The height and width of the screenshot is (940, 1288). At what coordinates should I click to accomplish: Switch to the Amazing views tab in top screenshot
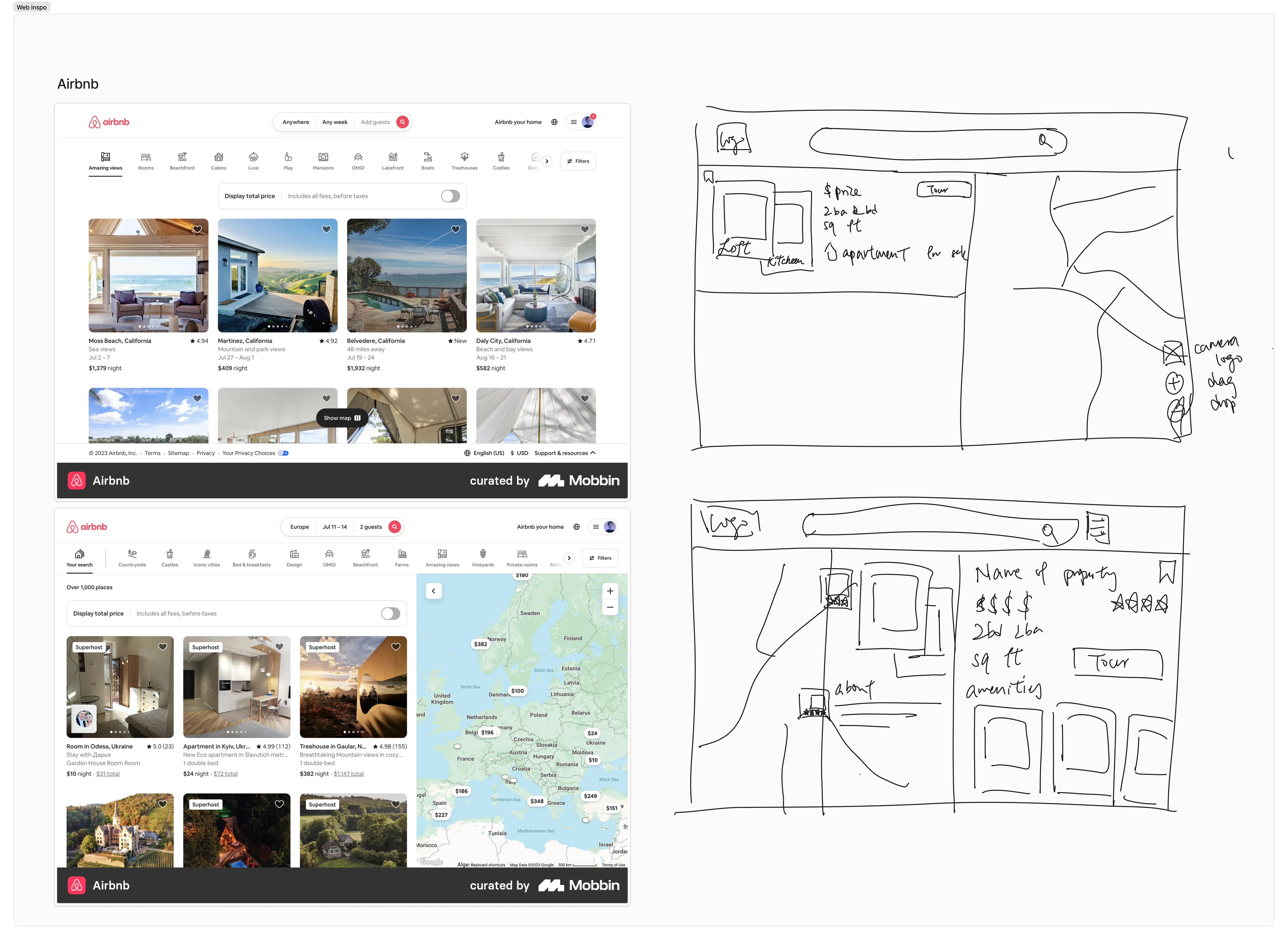point(105,162)
